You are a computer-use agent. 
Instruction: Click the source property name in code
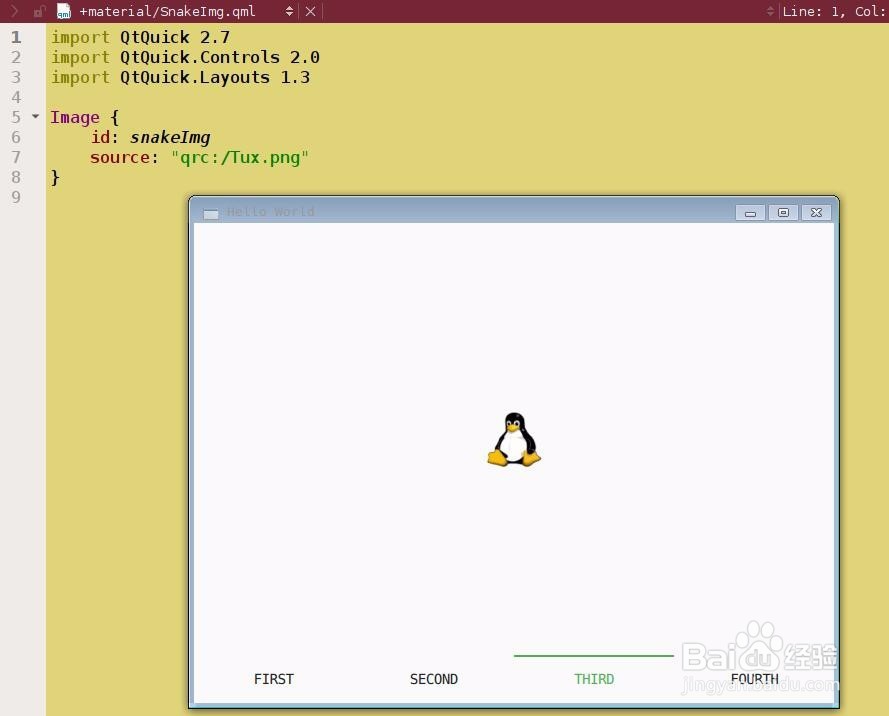coord(120,157)
